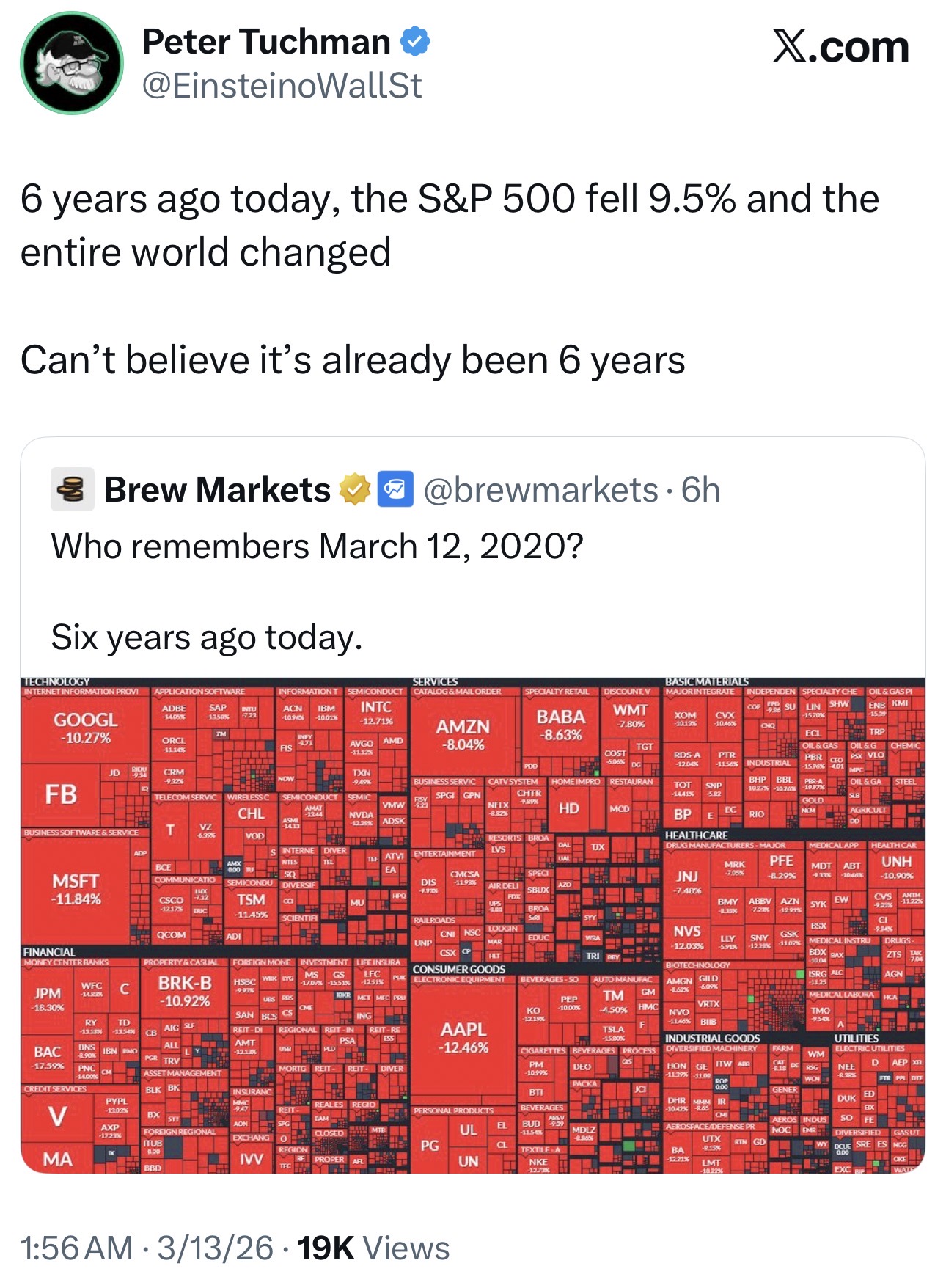Image resolution: width=946 pixels, height=1288 pixels.
Task: Click the blue verified badge beside Peter Tuchman
Action: 415,41
